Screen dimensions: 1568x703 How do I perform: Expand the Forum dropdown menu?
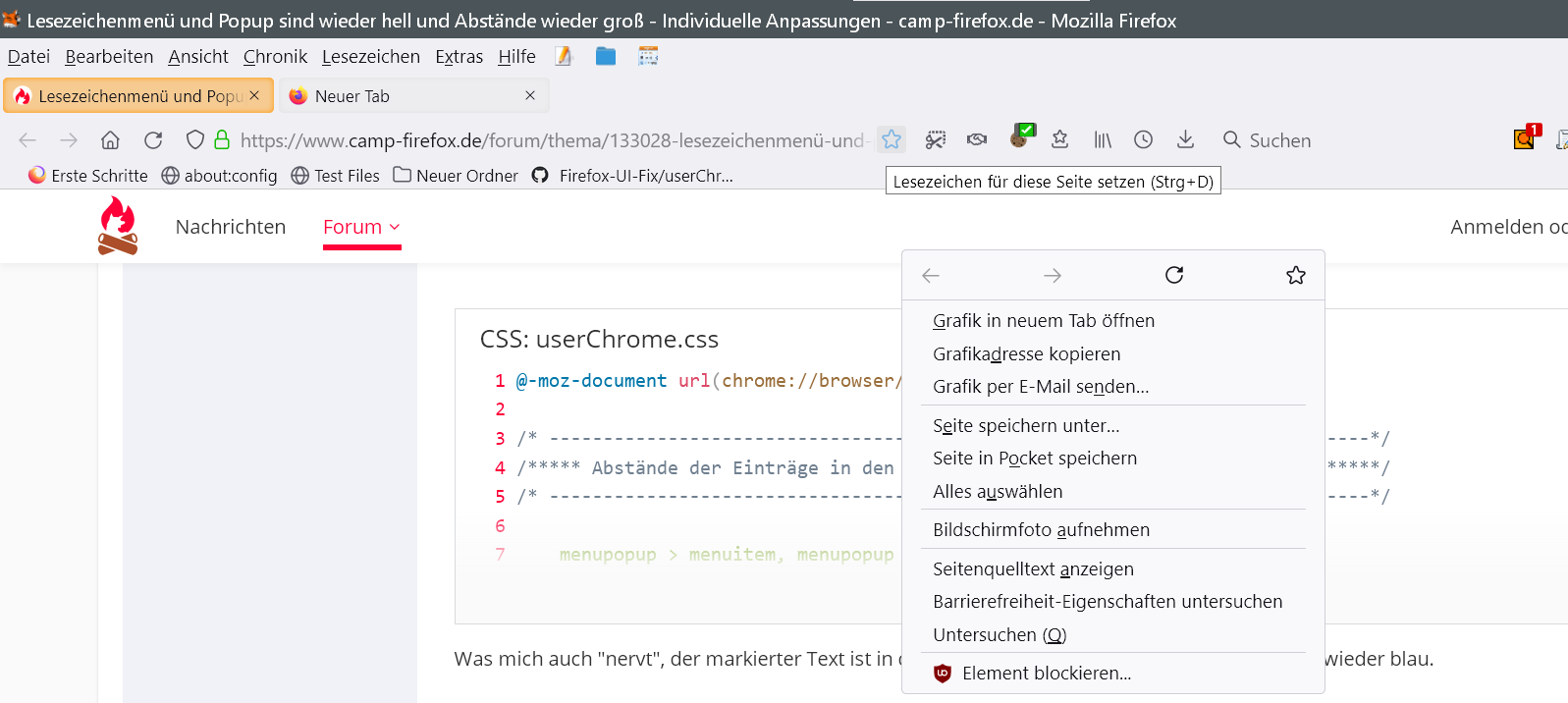[361, 227]
